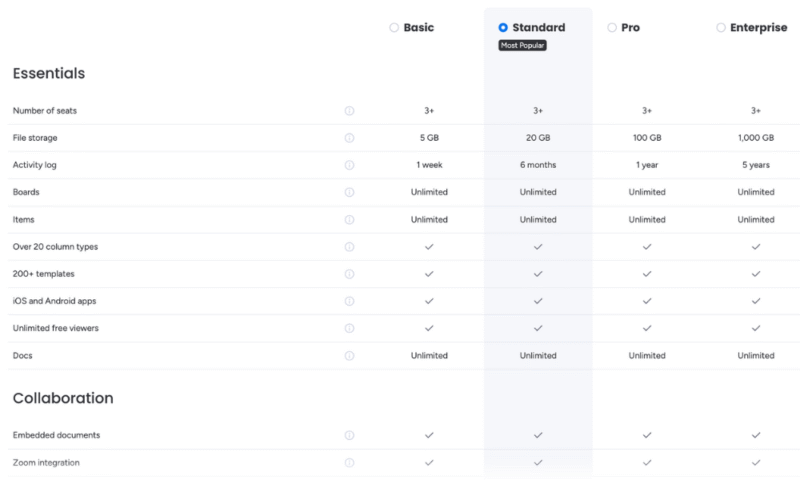Show info for Unlimited free viewers
The width and height of the screenshot is (800, 480).
pyautogui.click(x=350, y=327)
